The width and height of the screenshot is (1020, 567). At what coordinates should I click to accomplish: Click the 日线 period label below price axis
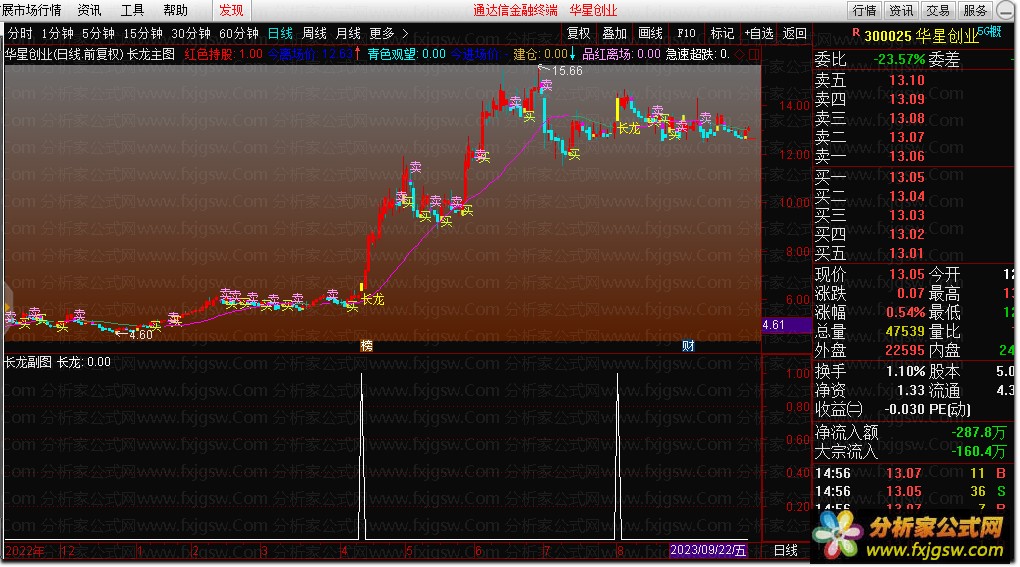point(786,550)
